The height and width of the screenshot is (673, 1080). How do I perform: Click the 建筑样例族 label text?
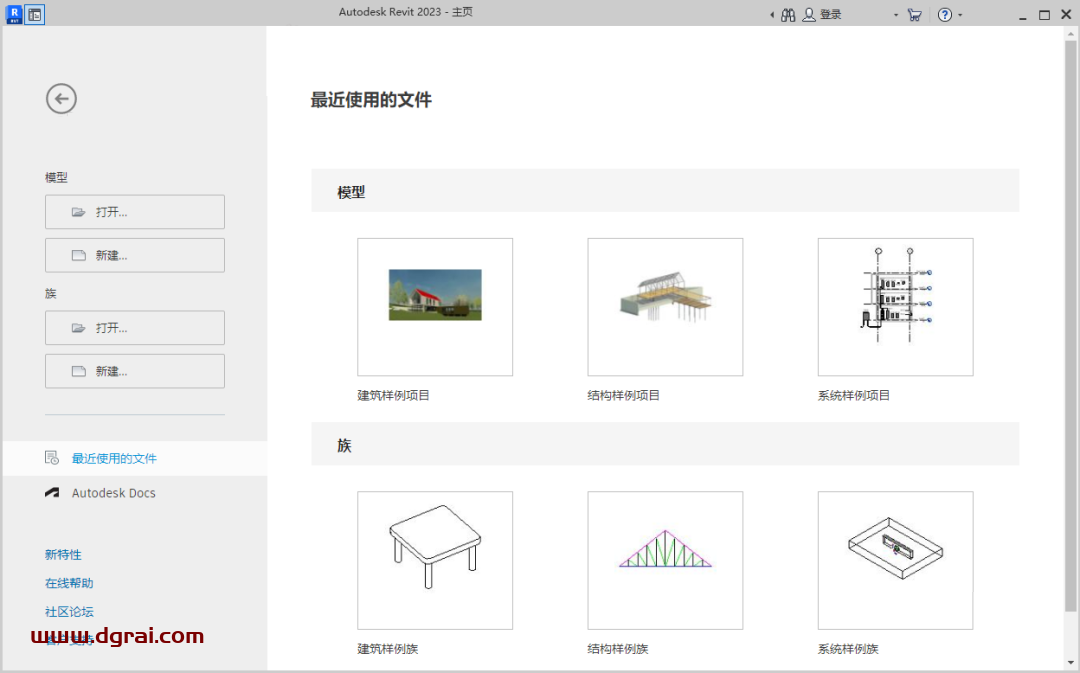388,650
